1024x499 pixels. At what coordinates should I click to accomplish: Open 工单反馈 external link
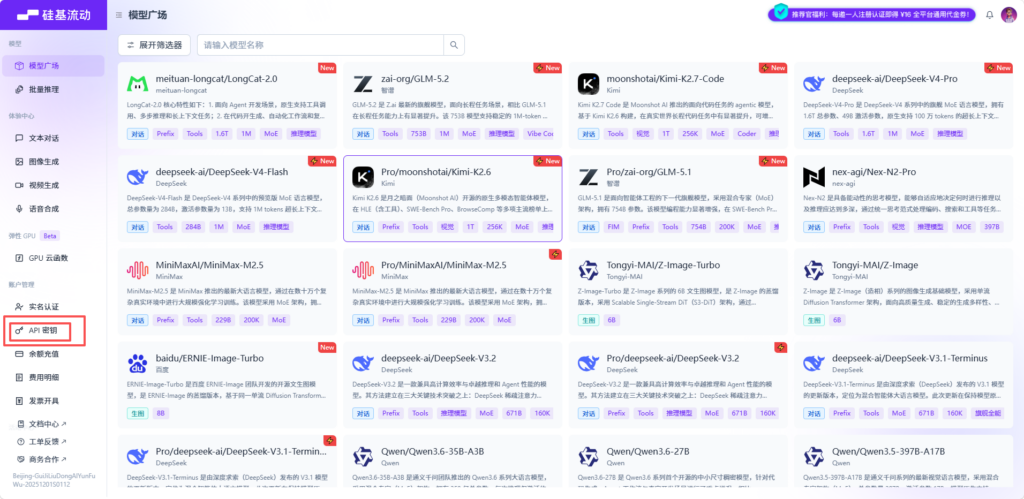pyautogui.click(x=43, y=442)
